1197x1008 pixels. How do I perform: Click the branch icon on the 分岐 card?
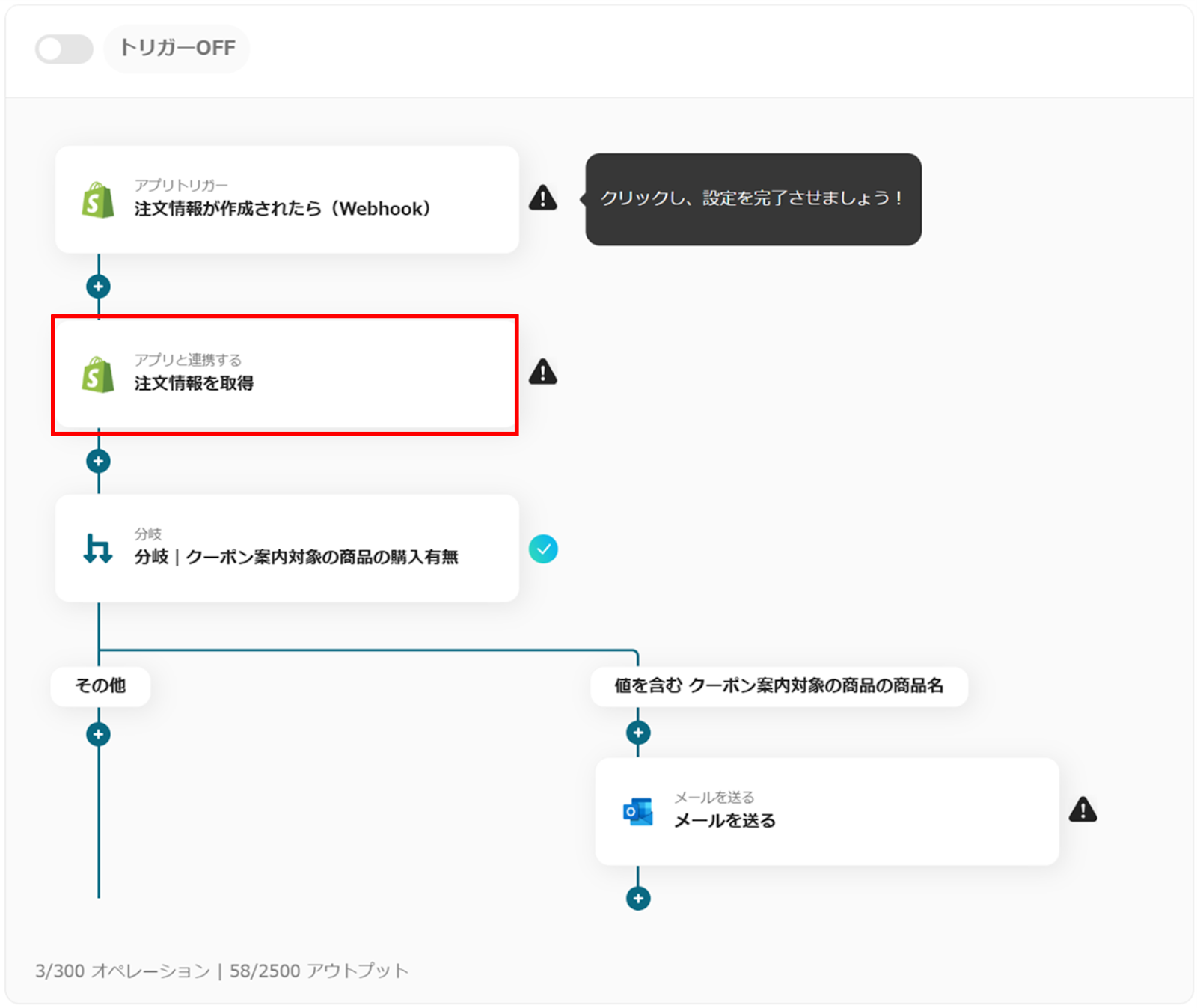[x=98, y=549]
